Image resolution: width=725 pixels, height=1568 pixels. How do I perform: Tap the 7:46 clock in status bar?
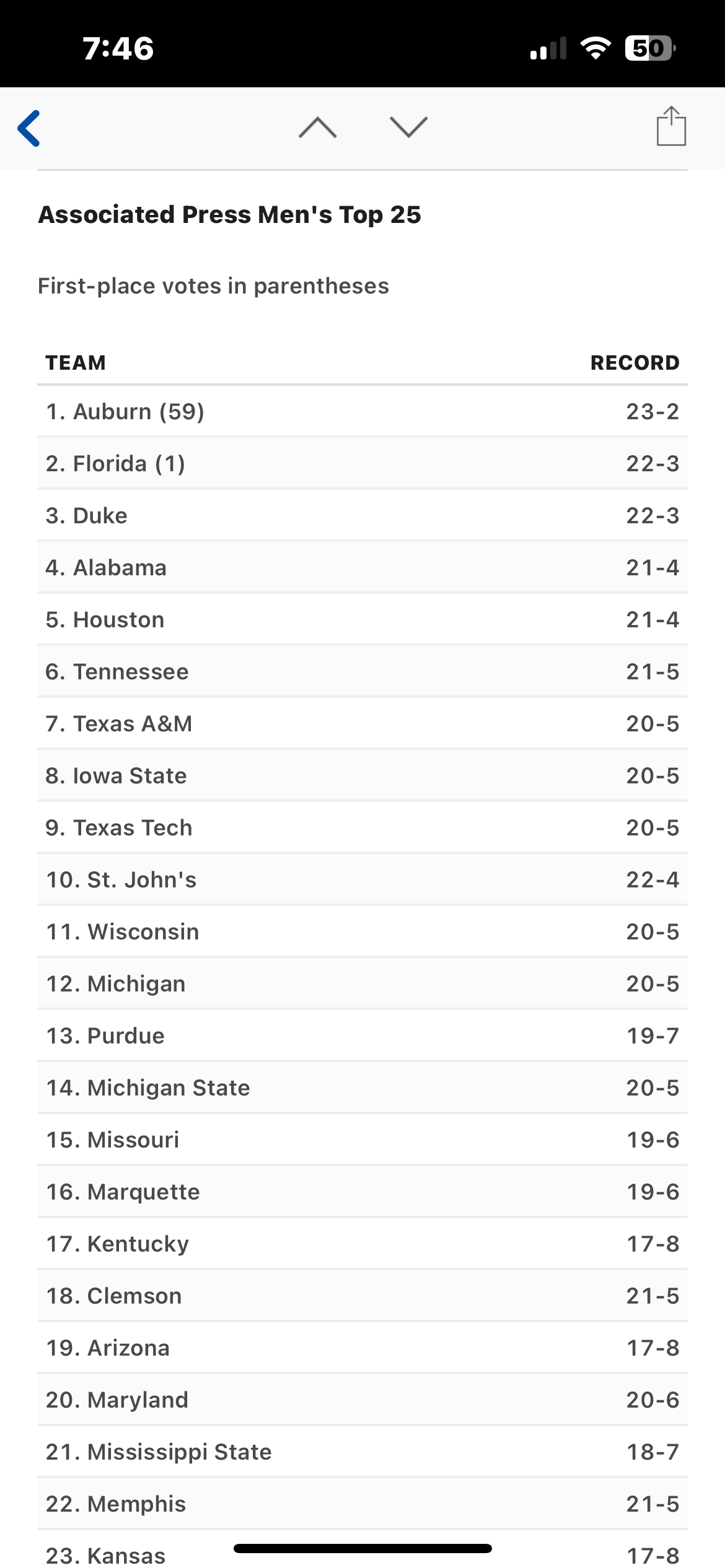pos(118,48)
